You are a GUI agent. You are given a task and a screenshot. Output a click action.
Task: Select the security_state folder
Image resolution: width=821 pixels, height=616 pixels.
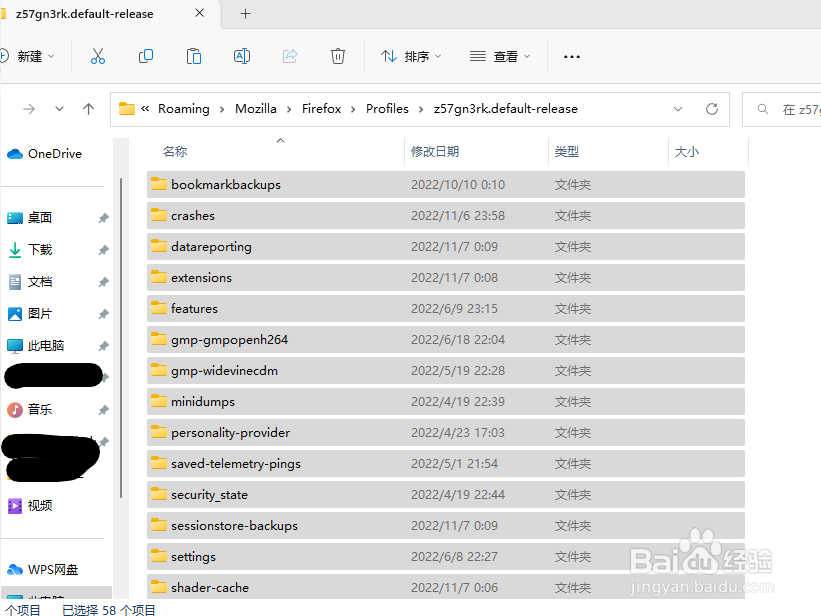click(446, 494)
